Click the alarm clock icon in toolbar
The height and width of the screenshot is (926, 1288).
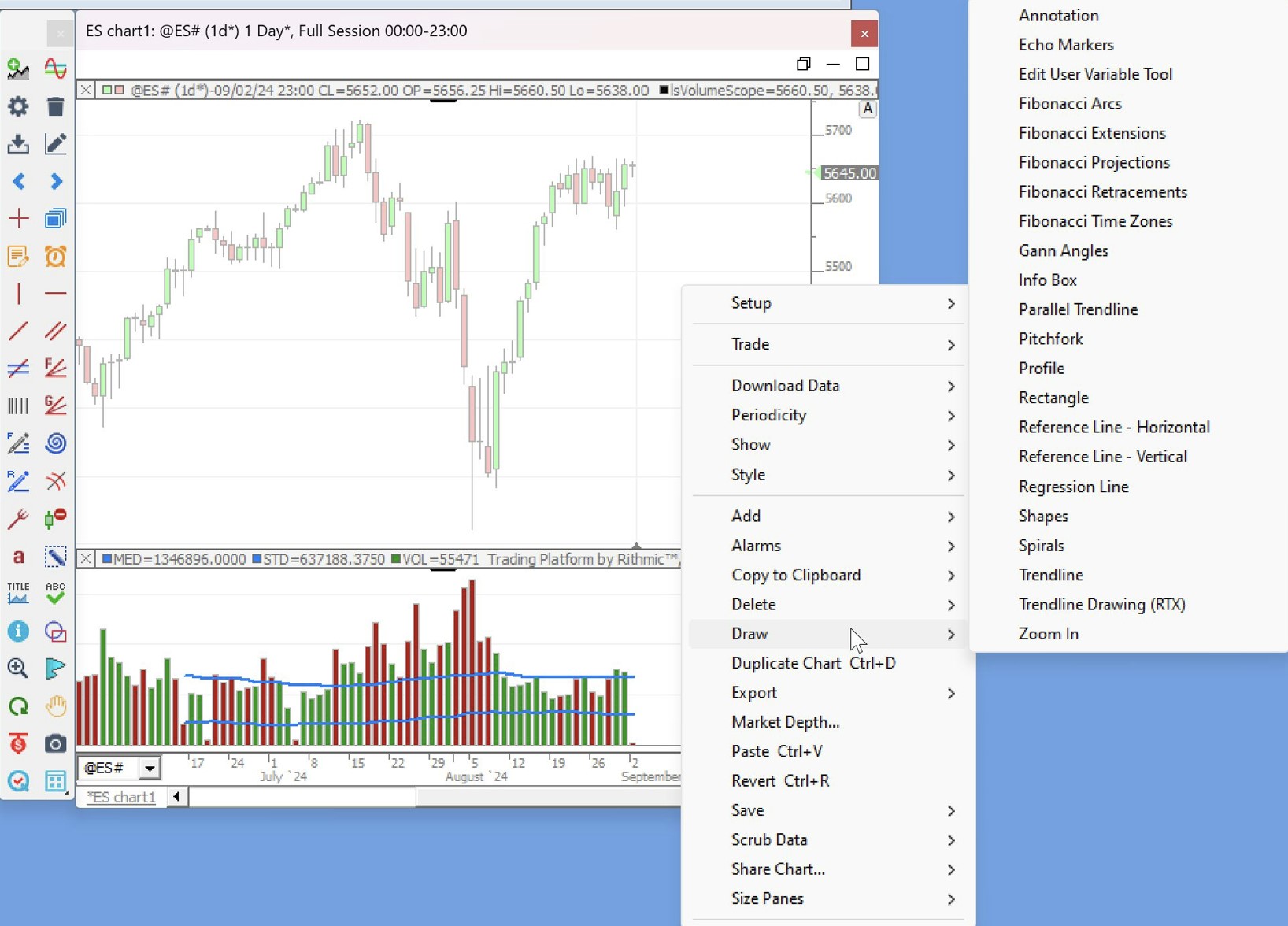coord(55,257)
